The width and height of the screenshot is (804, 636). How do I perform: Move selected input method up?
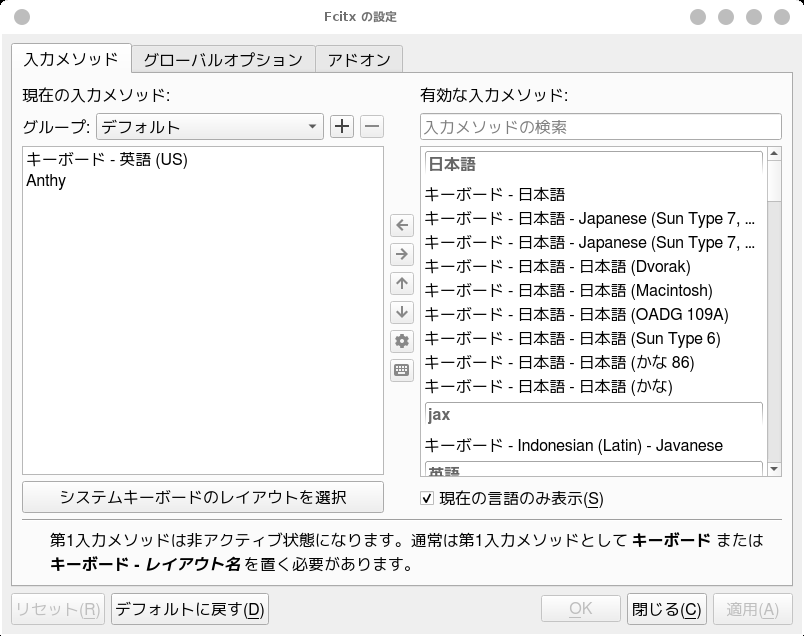402,283
